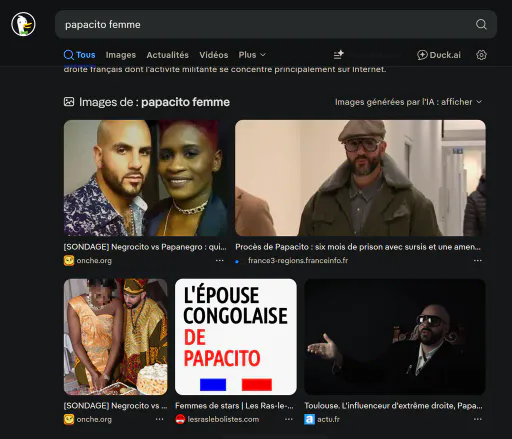
Task: Open more options for the Procès de Papacito result
Action: click(478, 260)
